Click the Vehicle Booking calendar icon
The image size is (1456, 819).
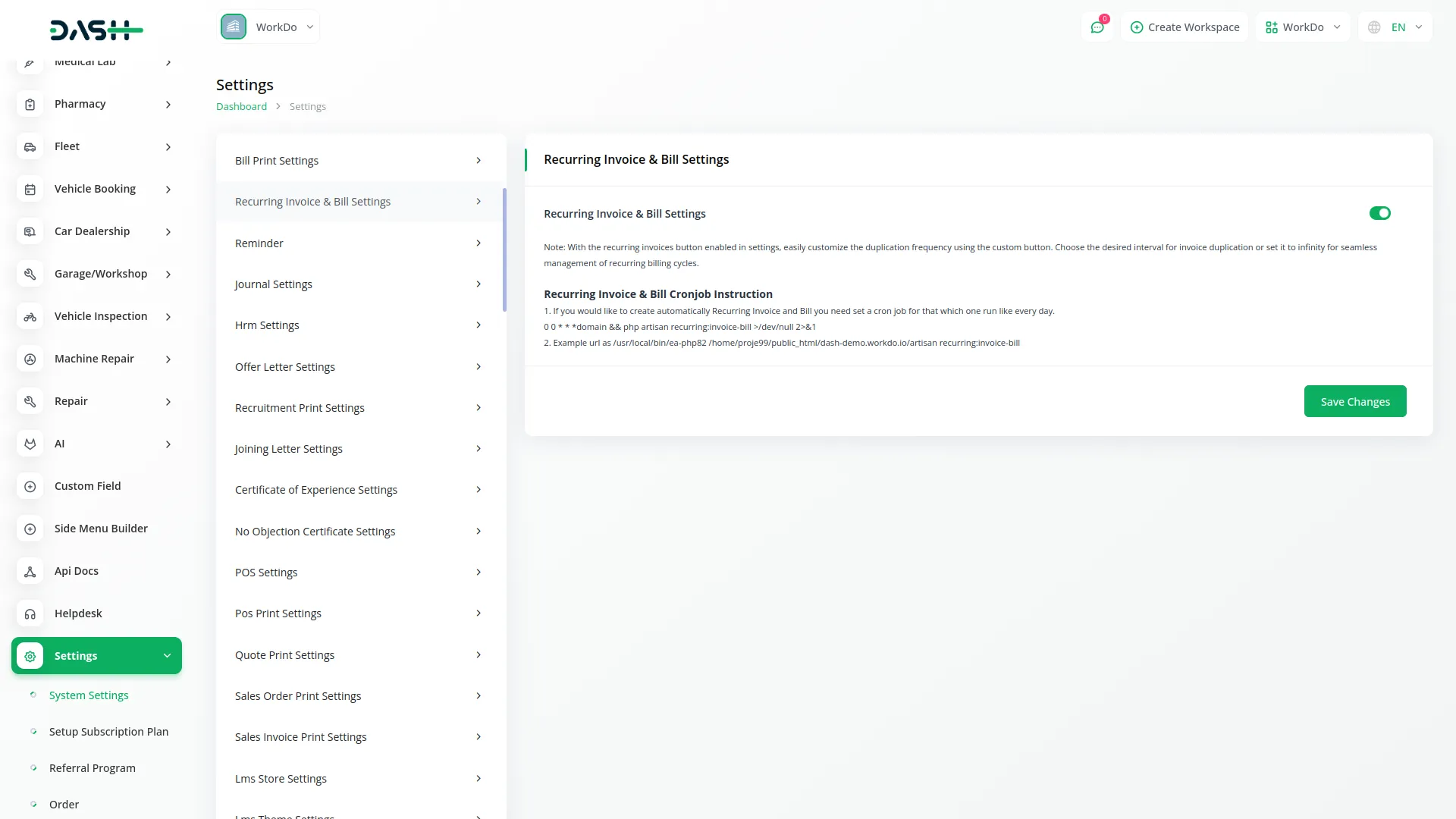30,190
